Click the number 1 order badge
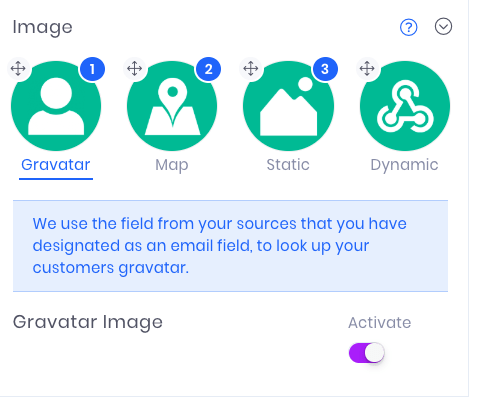This screenshot has width=483, height=406. [92, 69]
